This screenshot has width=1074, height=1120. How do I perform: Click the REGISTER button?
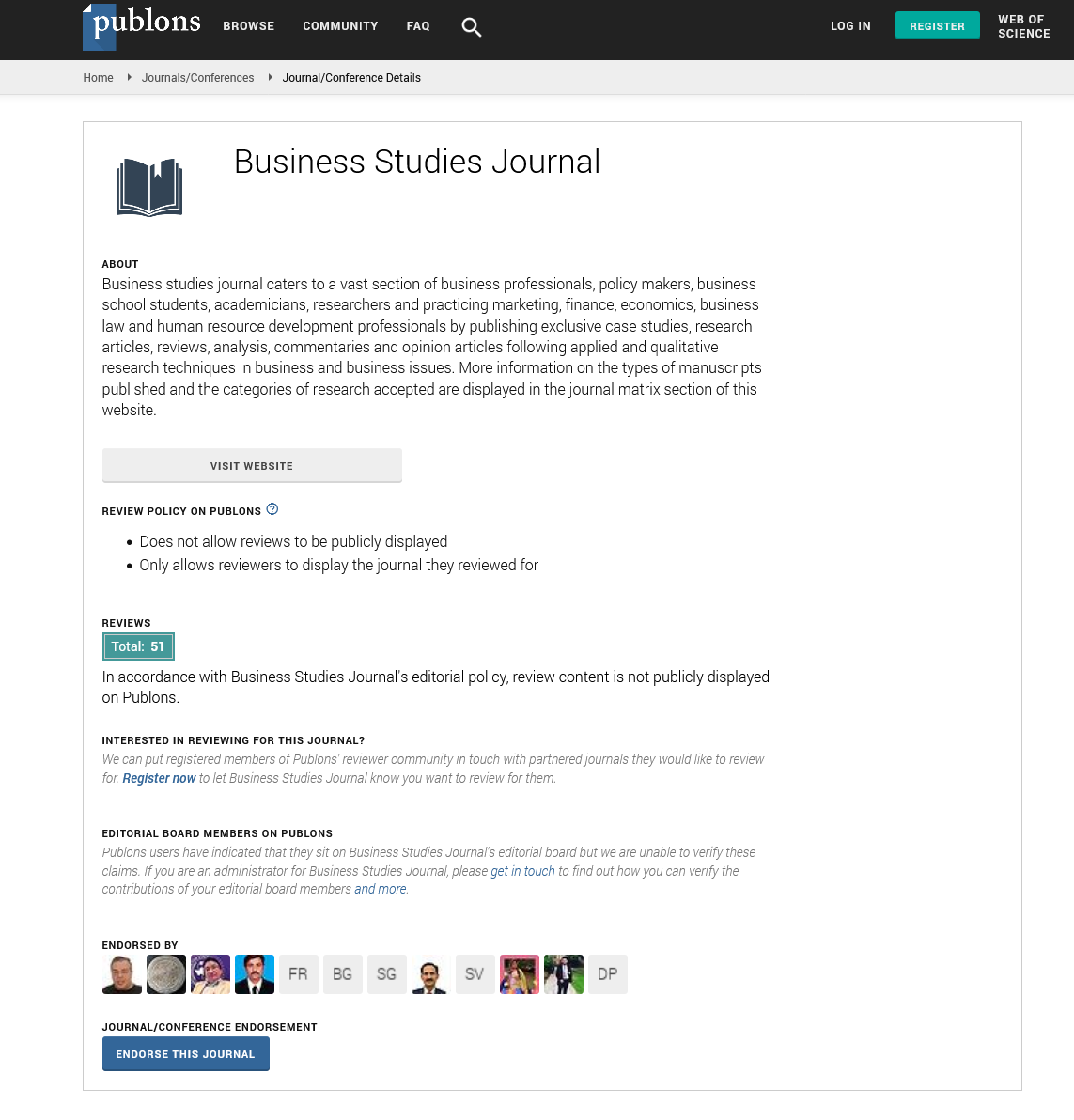(x=937, y=25)
